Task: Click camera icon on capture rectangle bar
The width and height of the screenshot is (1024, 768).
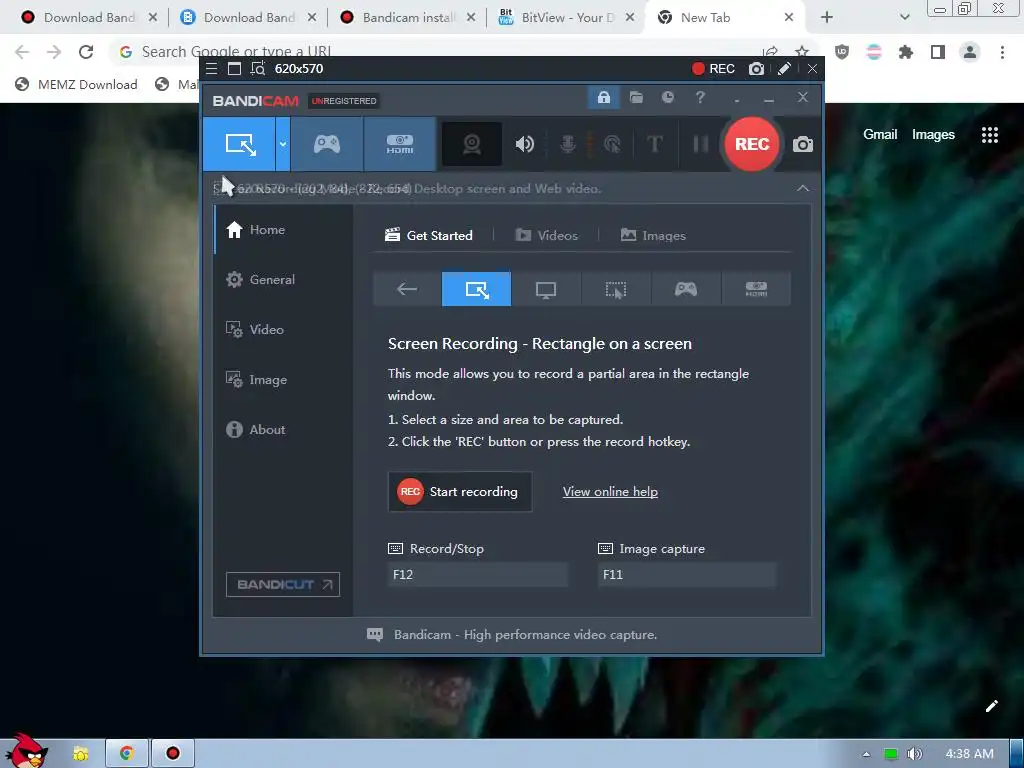Action: 756,69
